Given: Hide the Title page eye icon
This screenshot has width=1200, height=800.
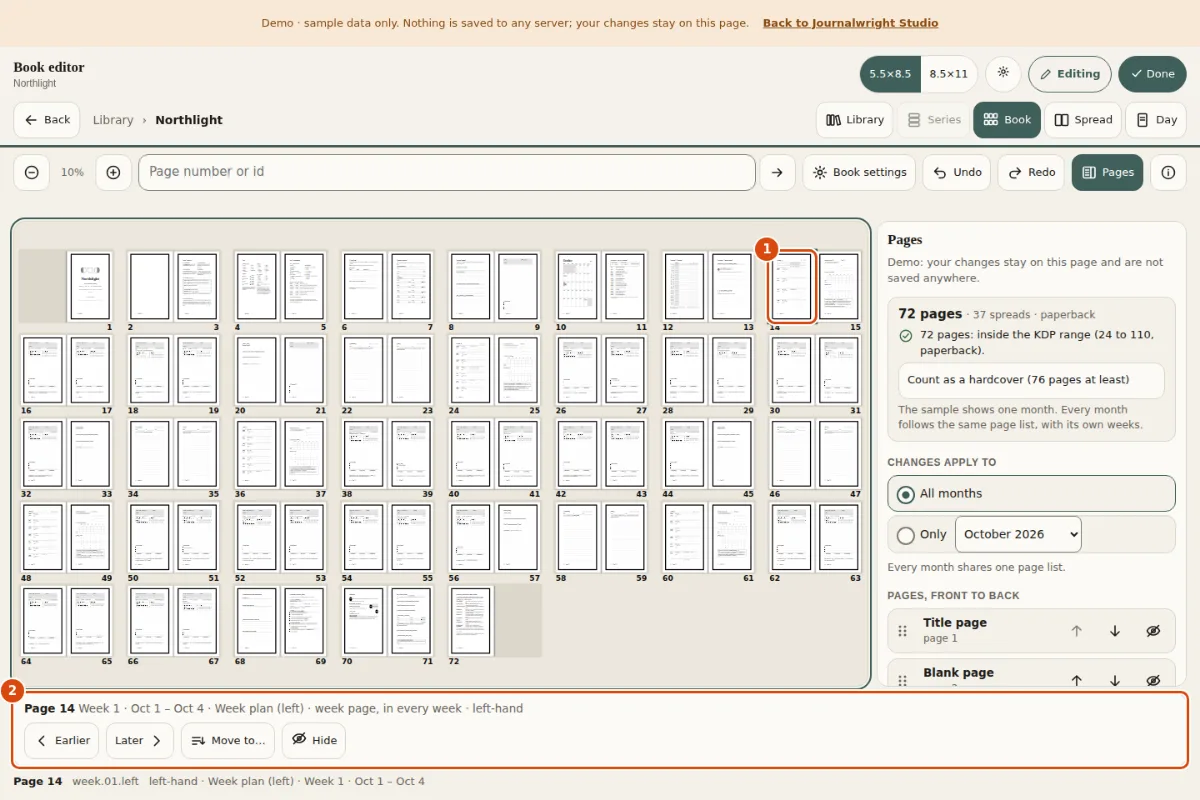Looking at the screenshot, I should click(x=1153, y=631).
